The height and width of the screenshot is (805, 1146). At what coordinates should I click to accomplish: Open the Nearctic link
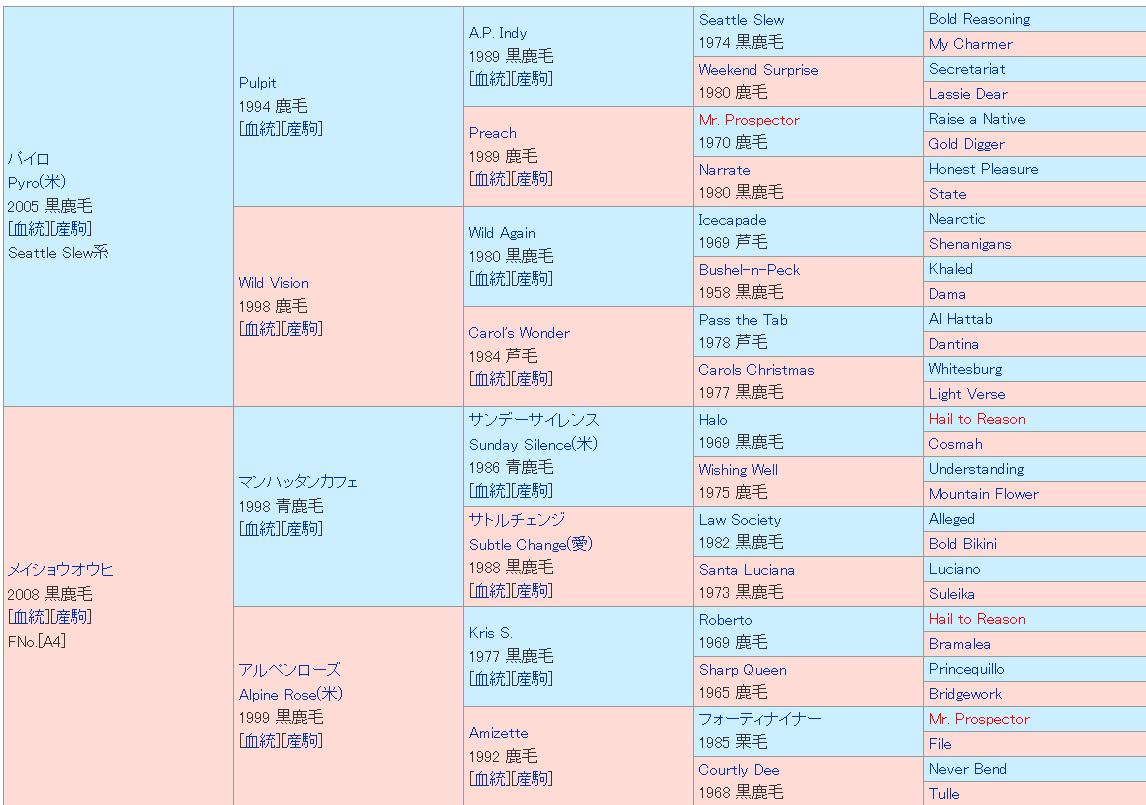tap(956, 219)
